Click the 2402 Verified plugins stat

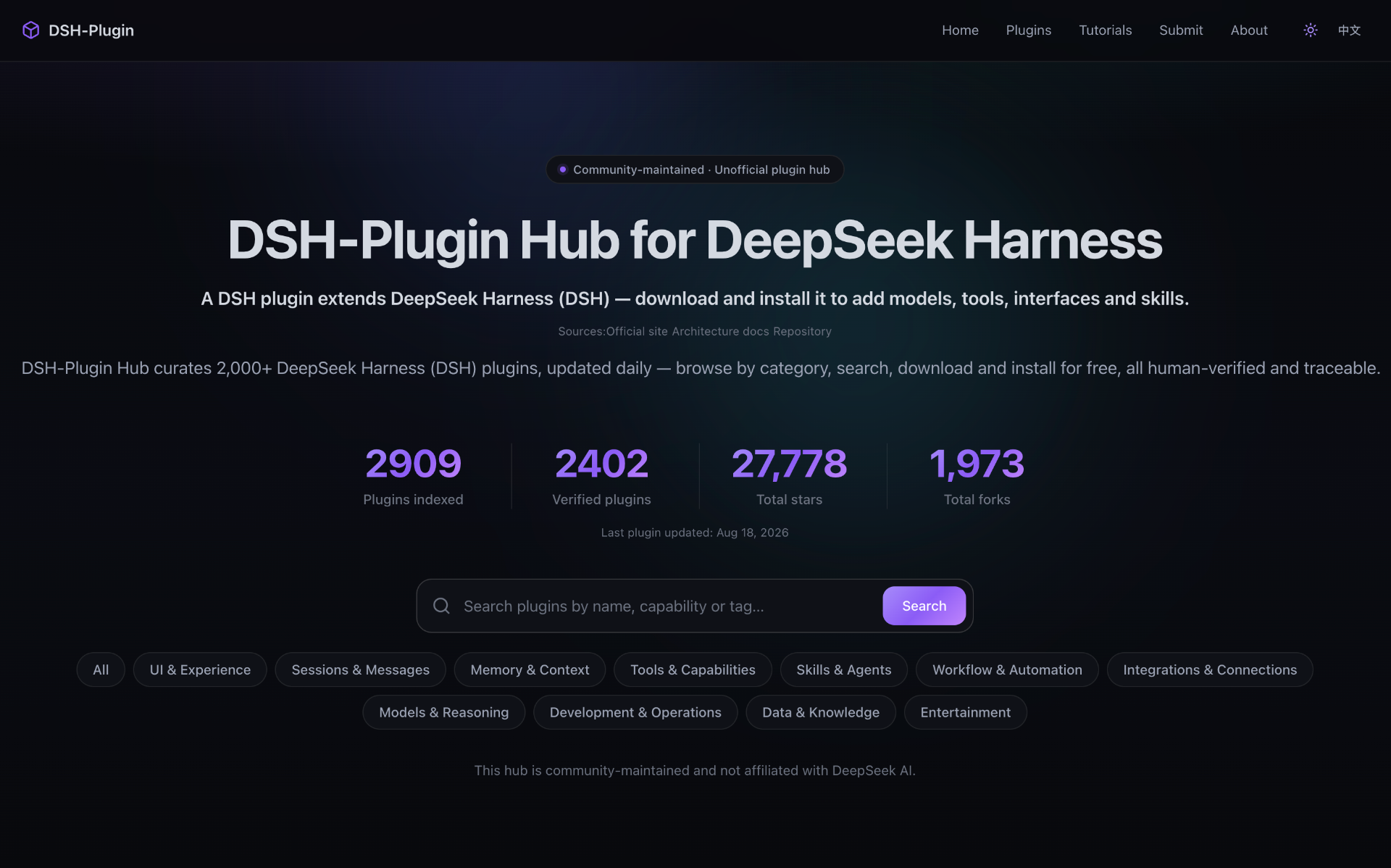pyautogui.click(x=601, y=475)
